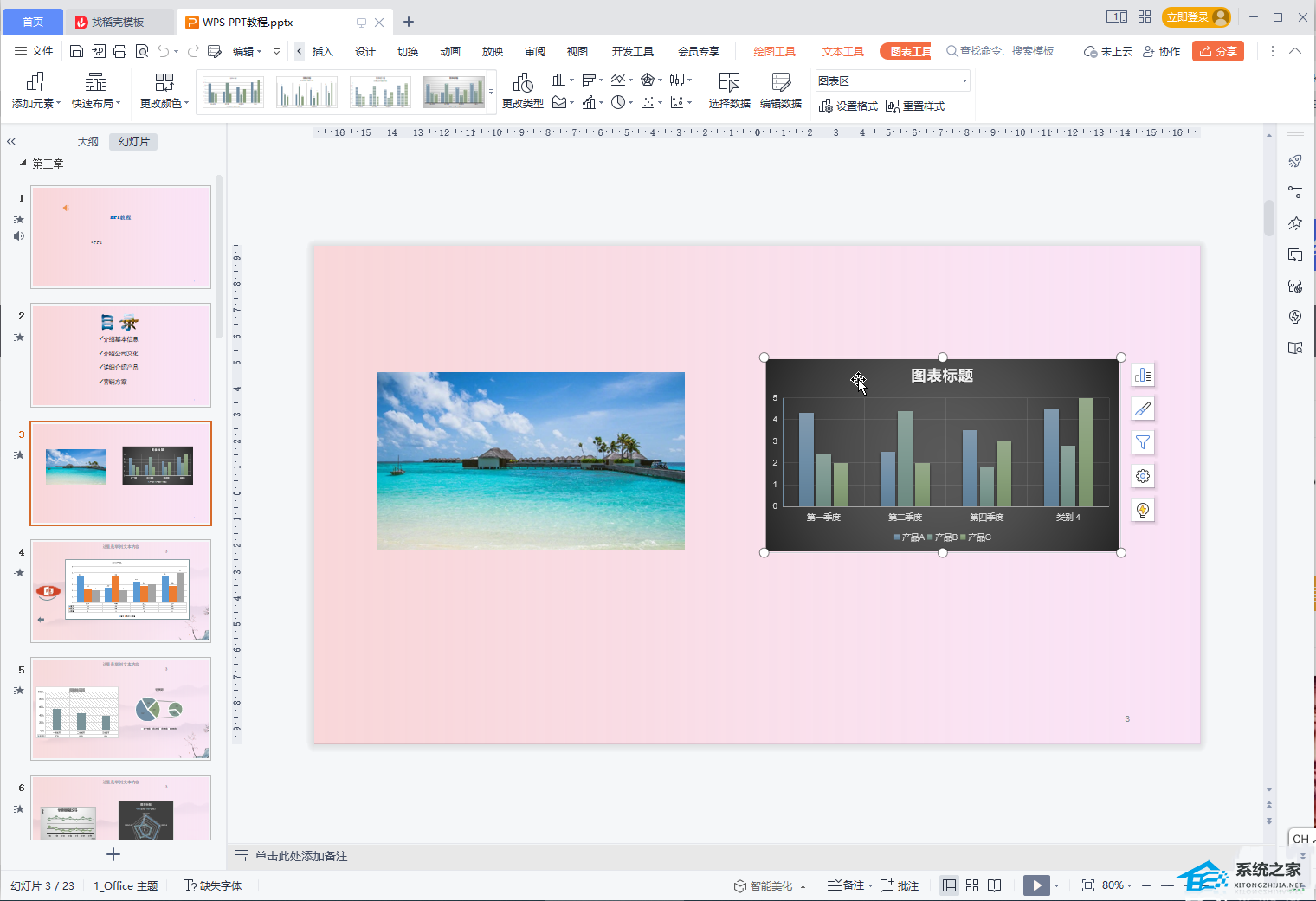1316x901 pixels.
Task: Click beach photo on slide
Action: pyautogui.click(x=531, y=460)
